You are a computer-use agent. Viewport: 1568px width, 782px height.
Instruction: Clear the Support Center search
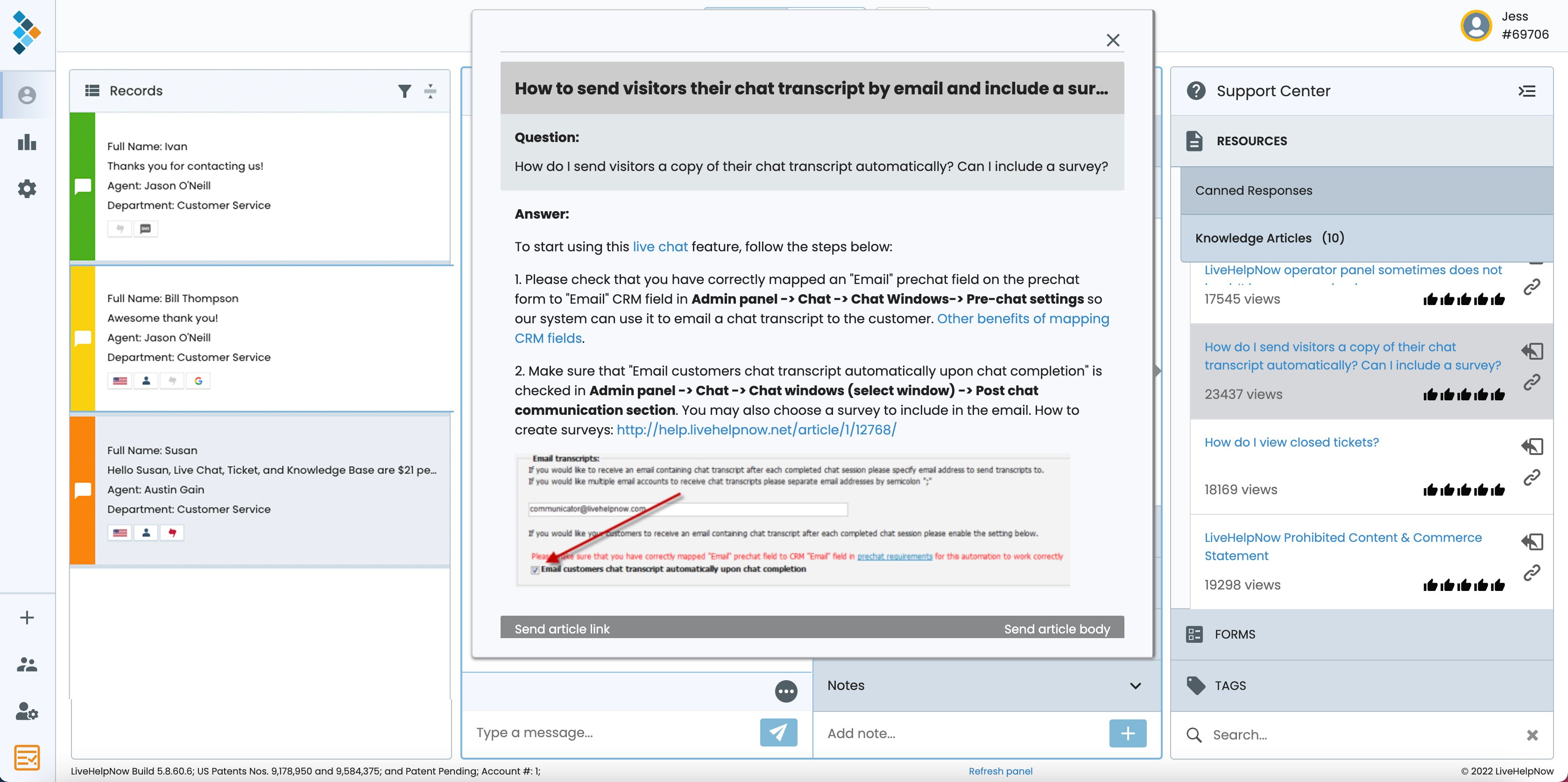pyautogui.click(x=1532, y=735)
